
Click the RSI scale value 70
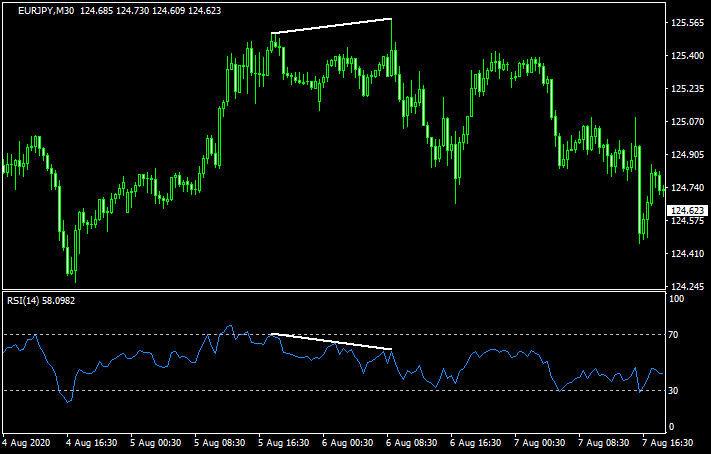click(675, 334)
